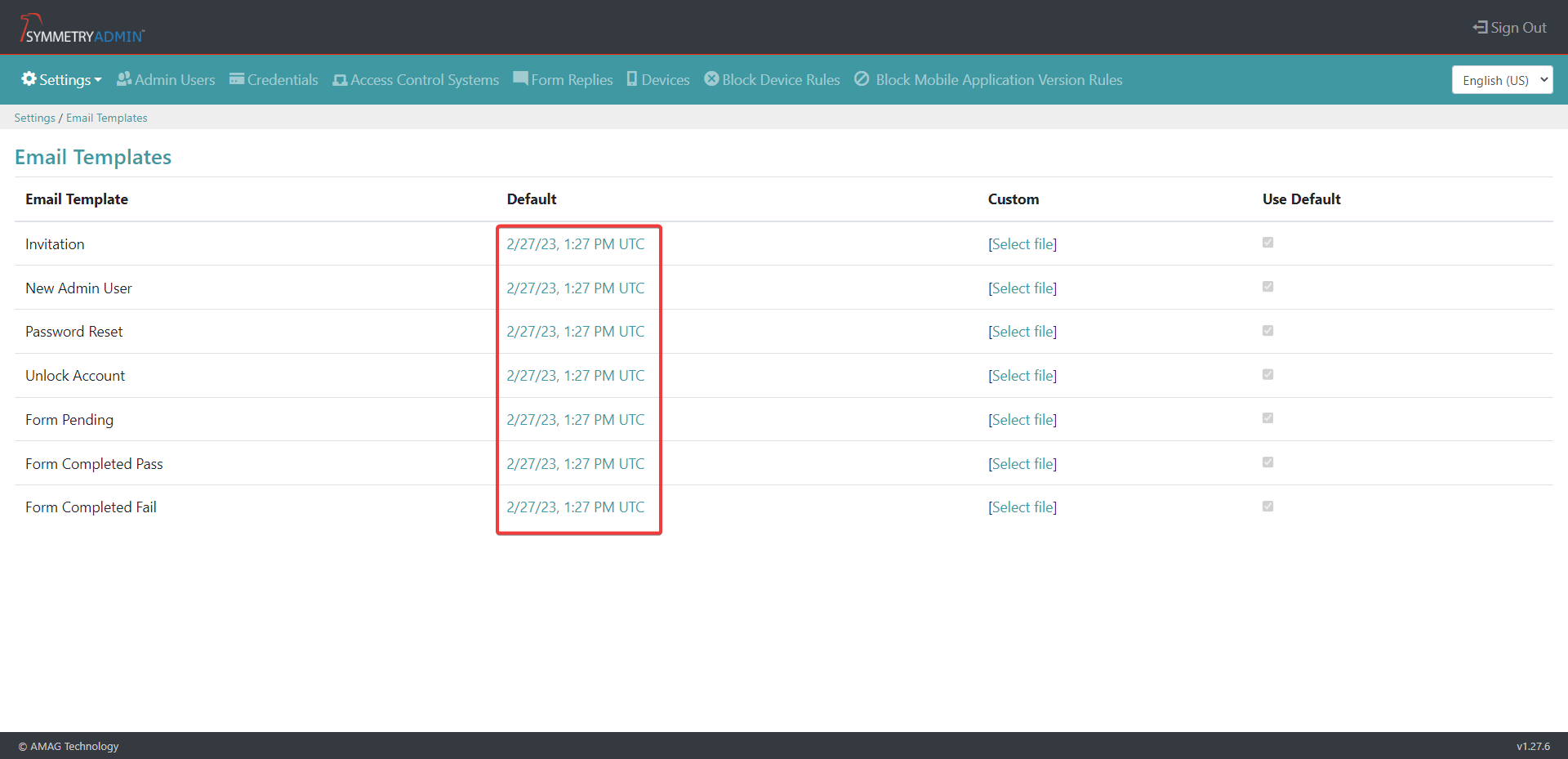The image size is (1568, 759).
Task: Click the Block Device Rules X icon
Action: [x=712, y=78]
